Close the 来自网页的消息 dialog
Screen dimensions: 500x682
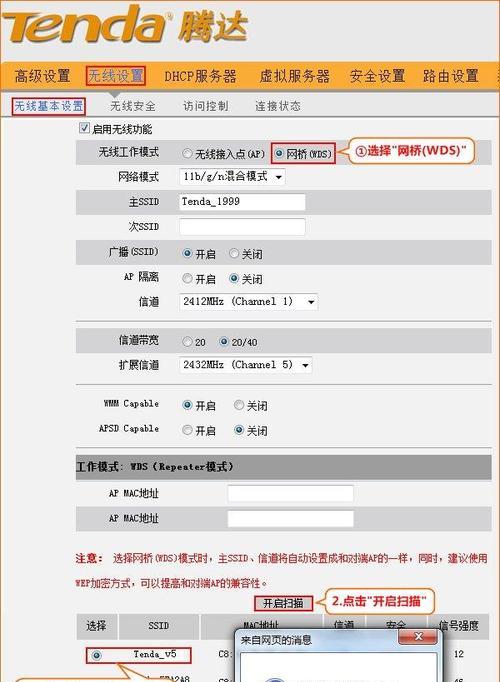coord(418,637)
